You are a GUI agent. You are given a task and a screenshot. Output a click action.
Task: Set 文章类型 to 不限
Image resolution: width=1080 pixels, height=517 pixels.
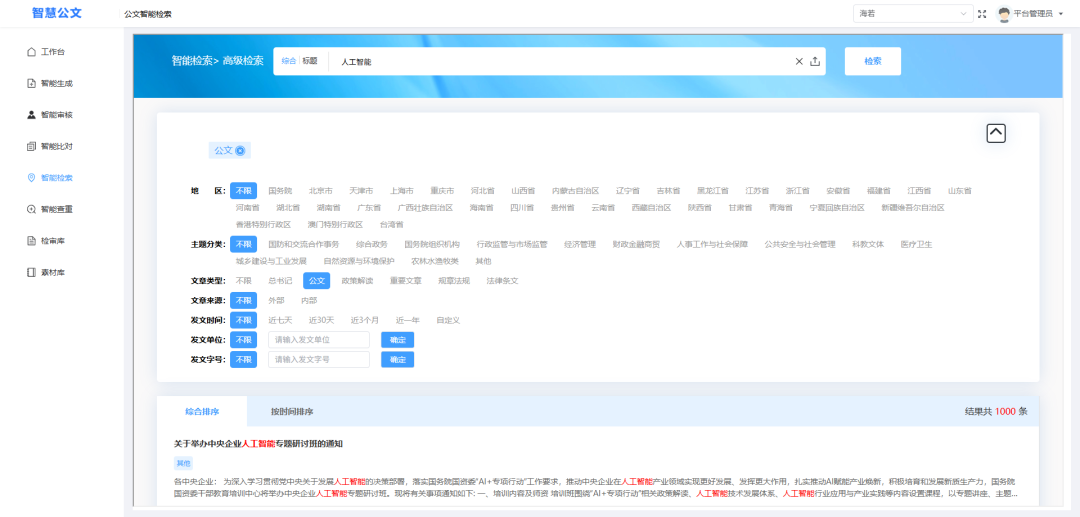[243, 281]
